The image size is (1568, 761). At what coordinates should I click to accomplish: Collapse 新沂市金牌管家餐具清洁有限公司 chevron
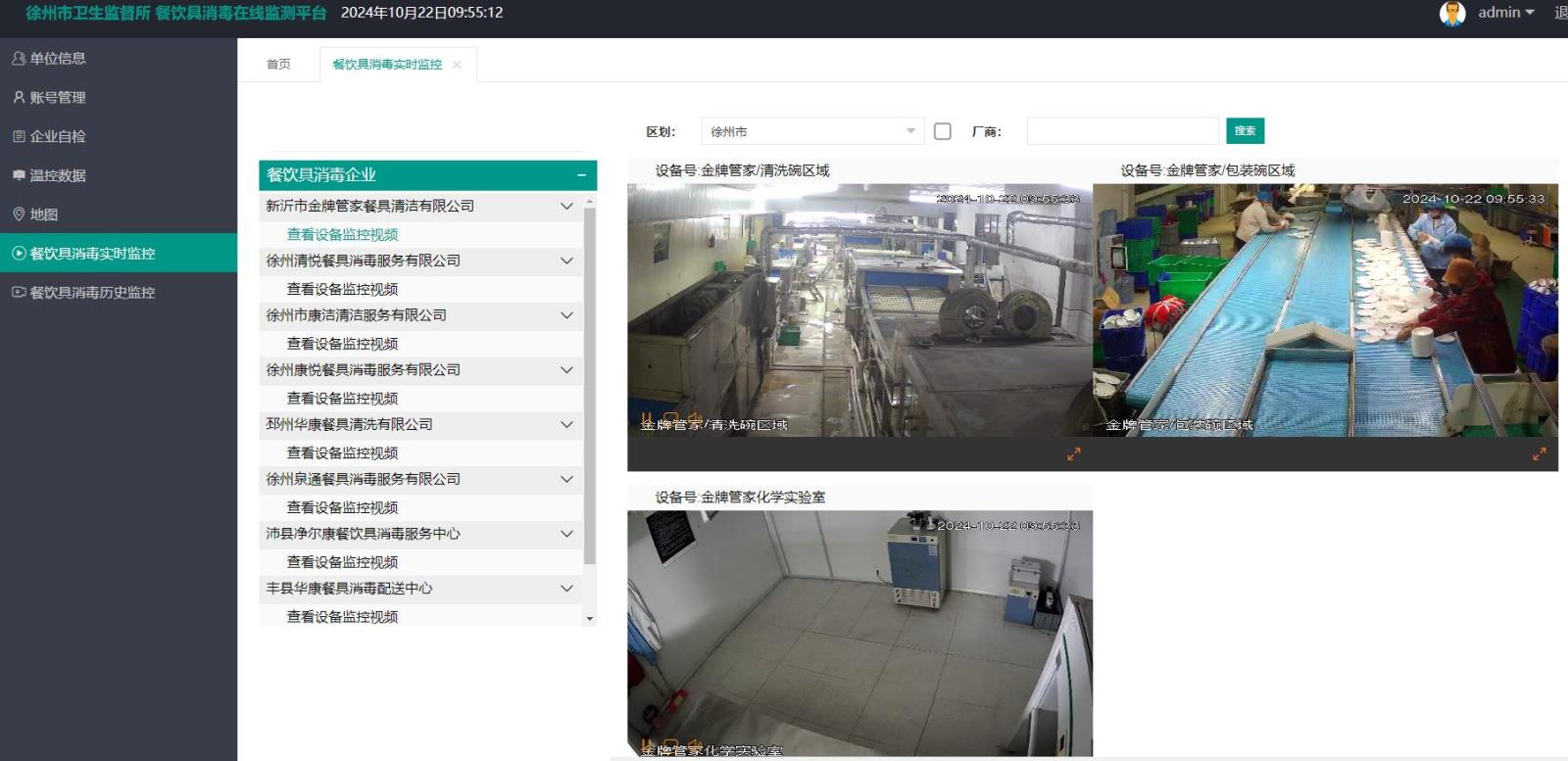pos(566,206)
